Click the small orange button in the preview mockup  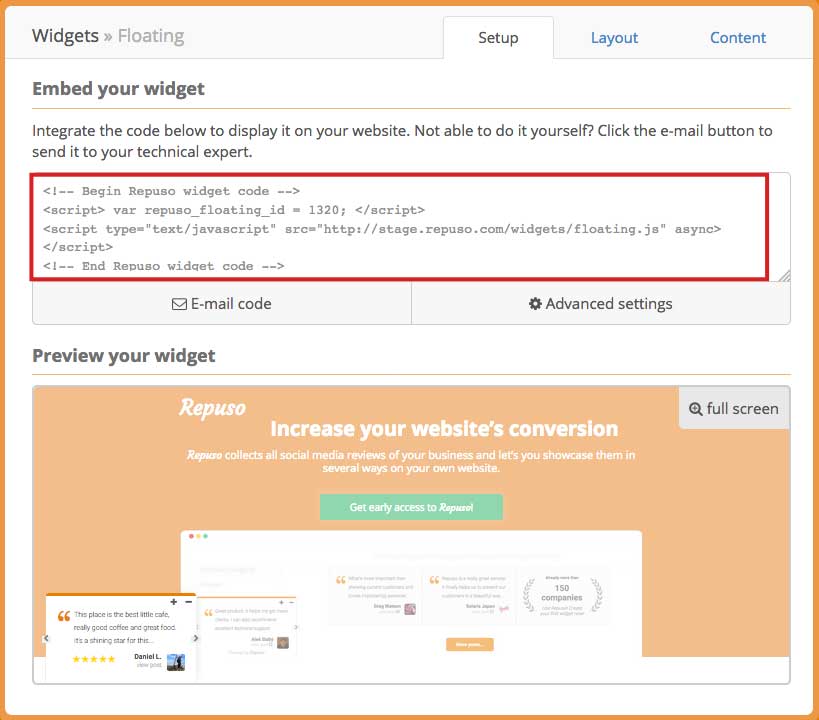point(469,644)
